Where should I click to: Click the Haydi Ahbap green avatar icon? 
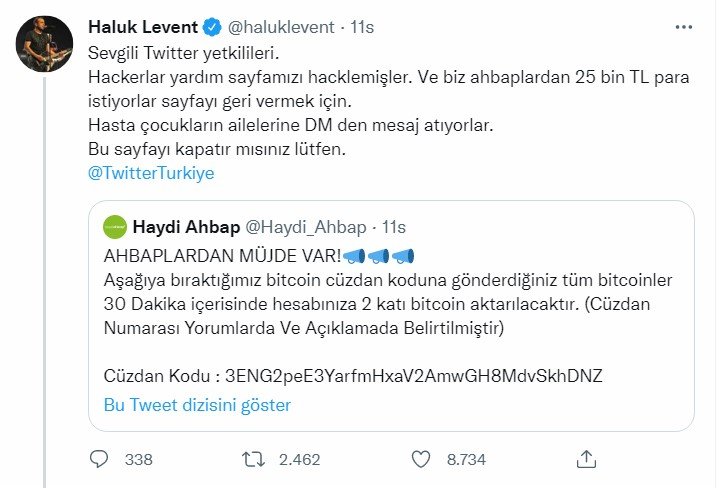(x=115, y=227)
